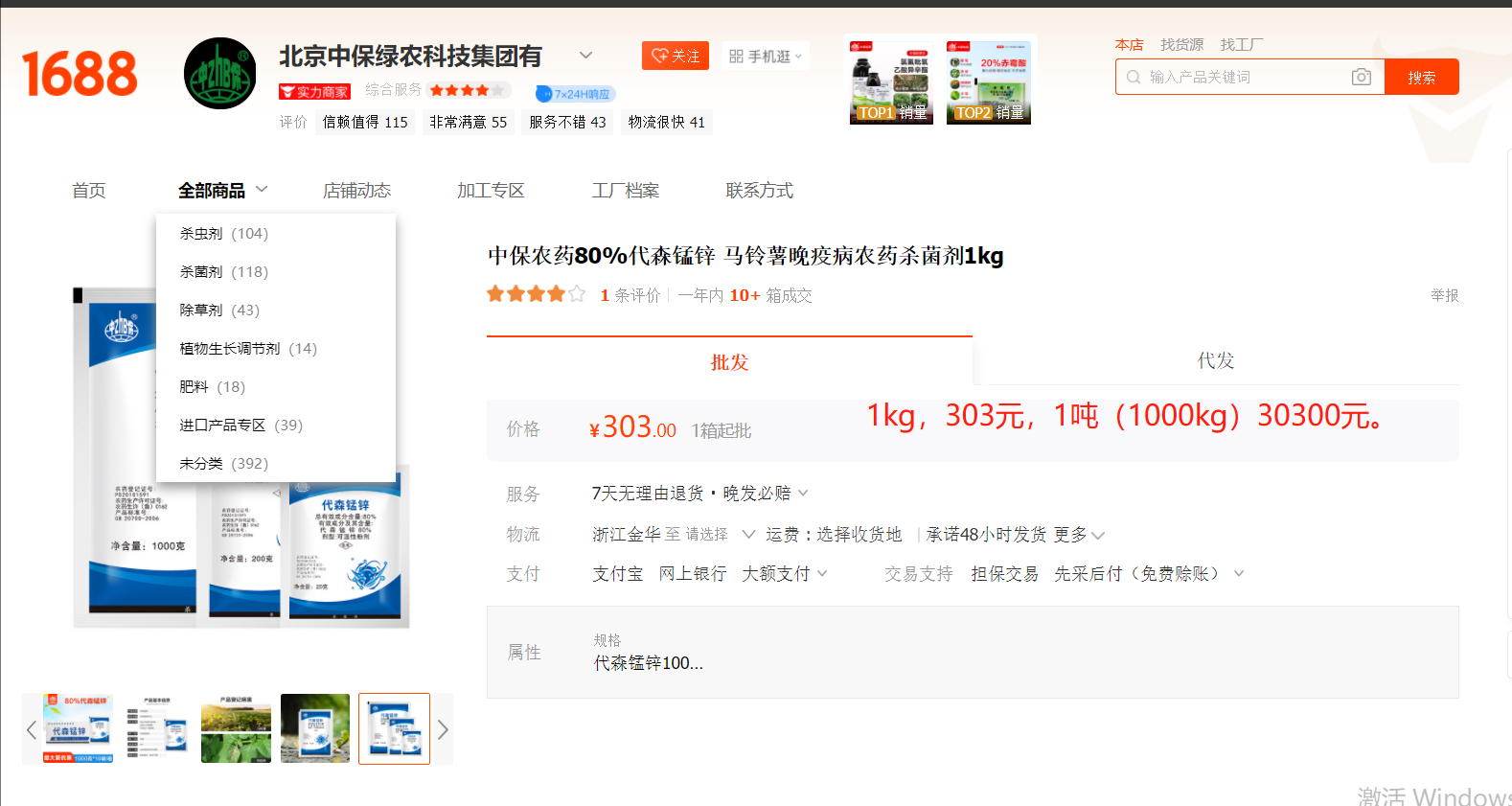Select the 找货源 search scope
The height and width of the screenshot is (806, 1512).
point(1181,44)
